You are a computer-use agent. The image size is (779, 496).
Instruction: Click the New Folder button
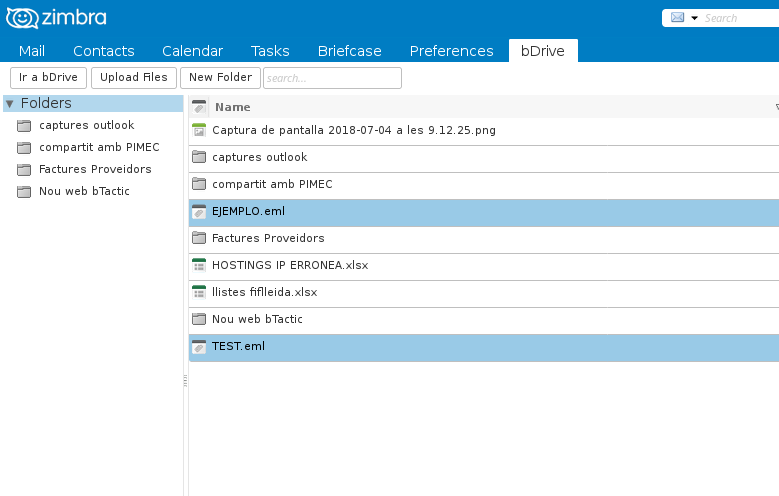[x=220, y=77]
